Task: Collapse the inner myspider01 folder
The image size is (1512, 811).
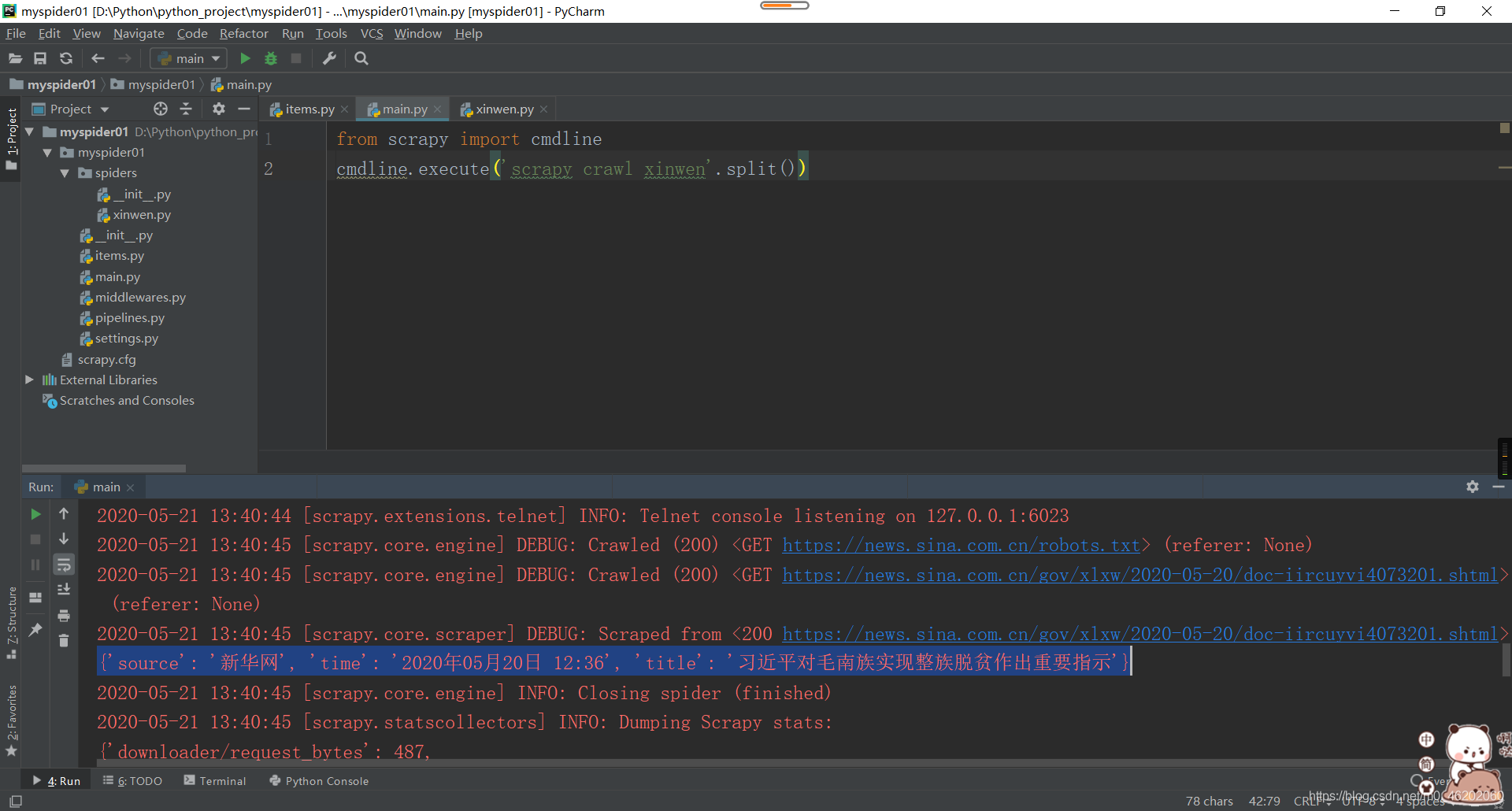Action: (x=47, y=152)
